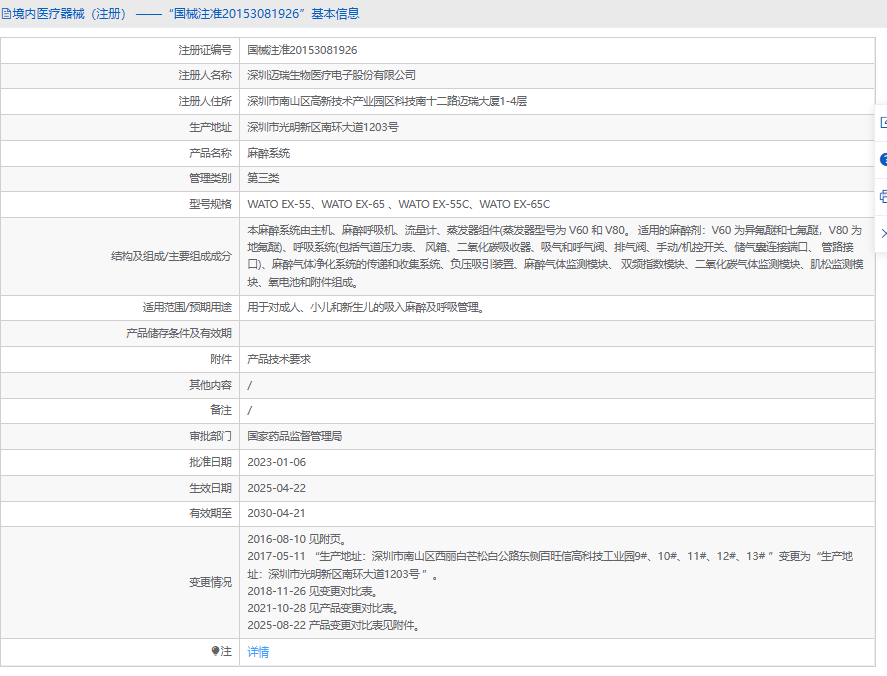This screenshot has width=887, height=676.
Task: Click approval department 国家药品监督管理局
Action: click(x=294, y=436)
